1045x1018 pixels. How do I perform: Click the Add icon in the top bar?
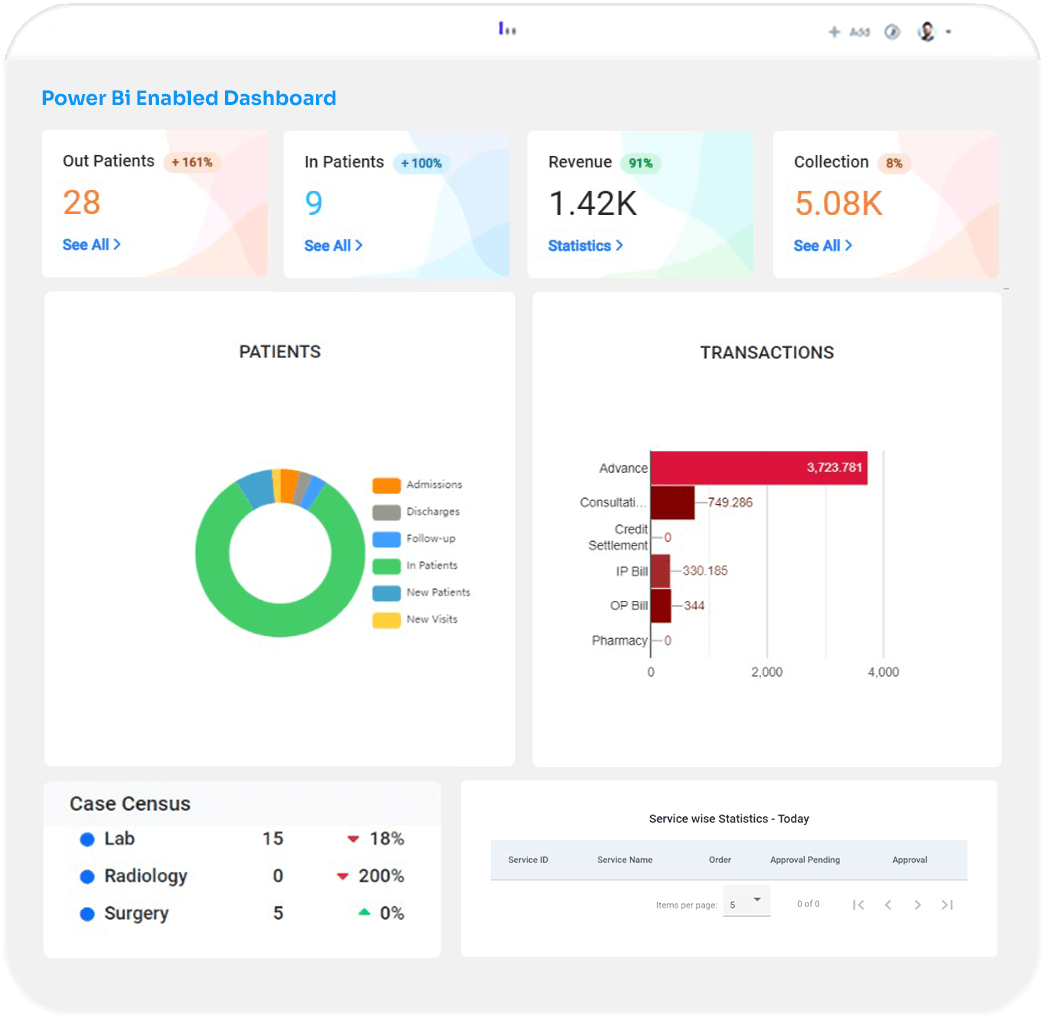point(834,31)
